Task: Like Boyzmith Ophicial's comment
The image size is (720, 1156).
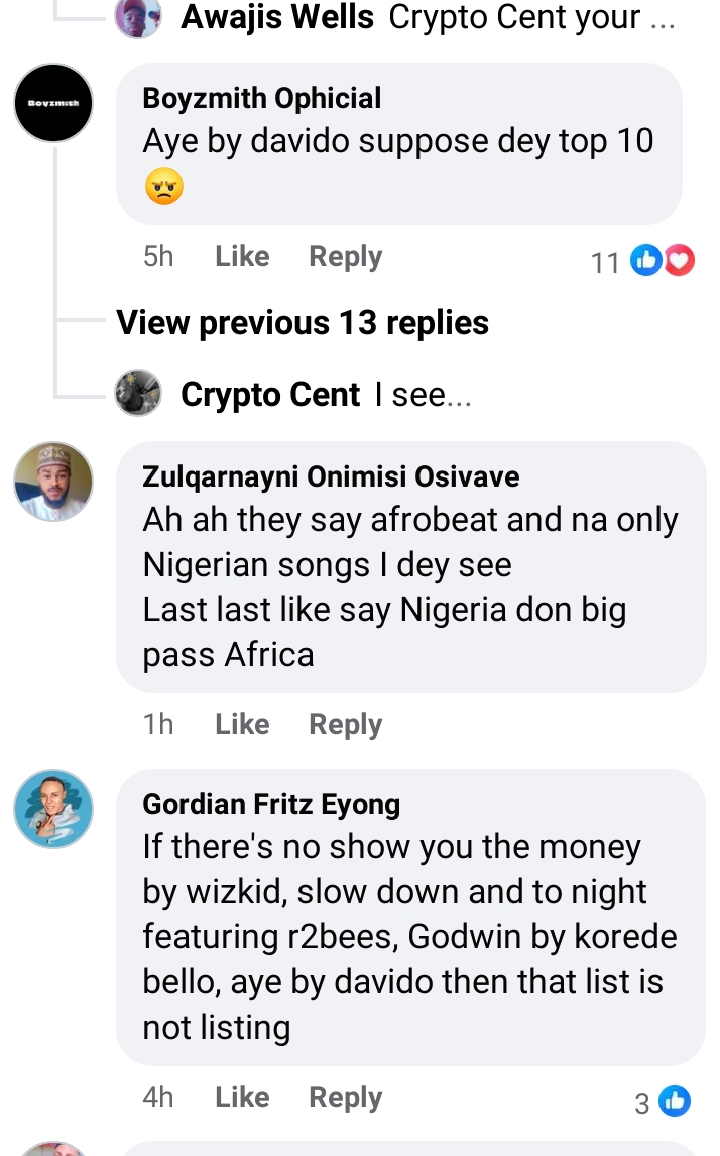Action: point(242,257)
